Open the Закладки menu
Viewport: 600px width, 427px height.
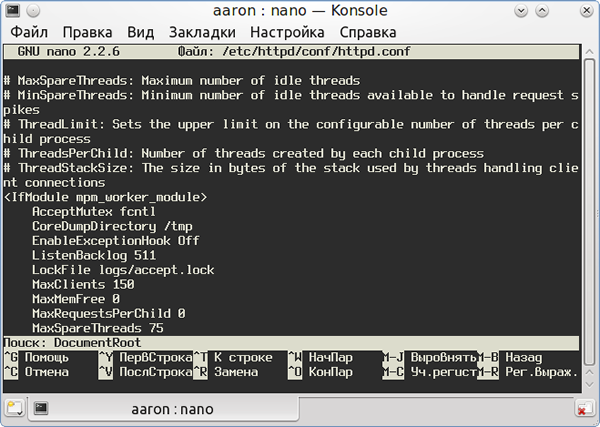tap(201, 32)
